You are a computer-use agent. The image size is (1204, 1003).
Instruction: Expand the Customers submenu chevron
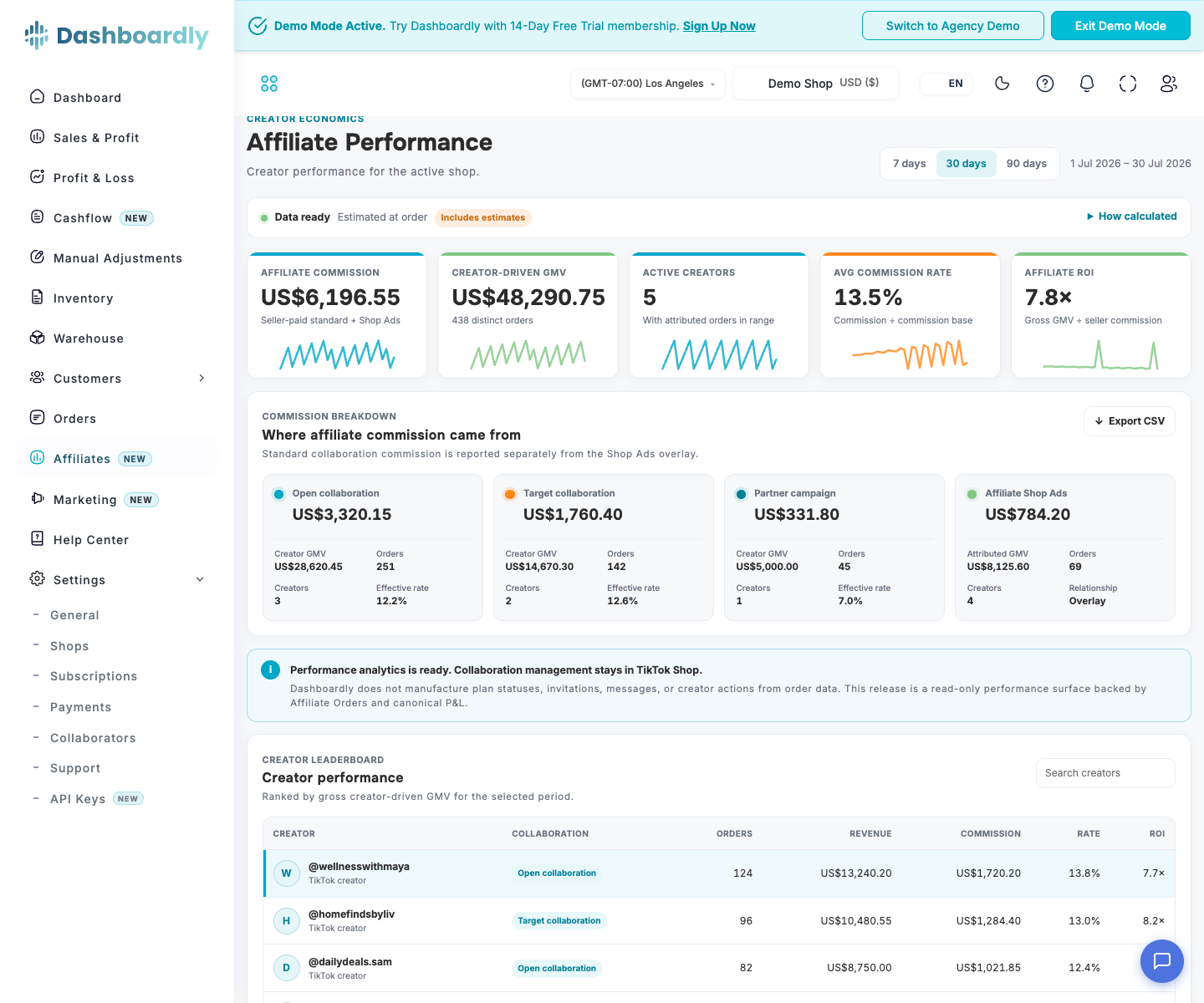[x=202, y=379]
